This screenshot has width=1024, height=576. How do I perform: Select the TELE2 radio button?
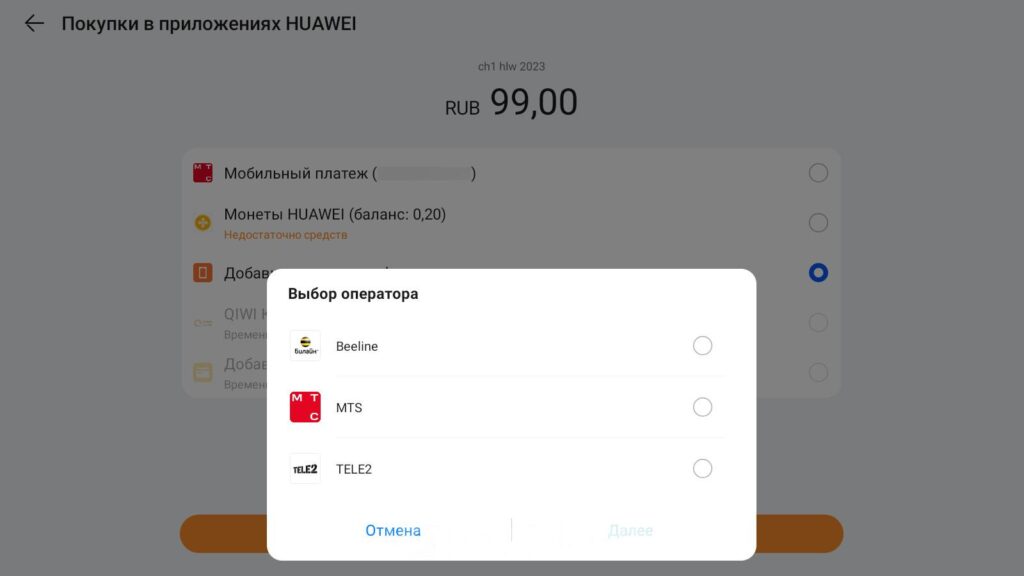click(x=702, y=468)
